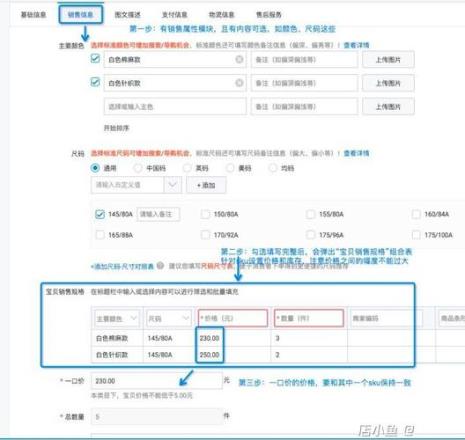Click the 白色棉麻款 color name field
Screen dimensions: 465x440
[x=175, y=60]
